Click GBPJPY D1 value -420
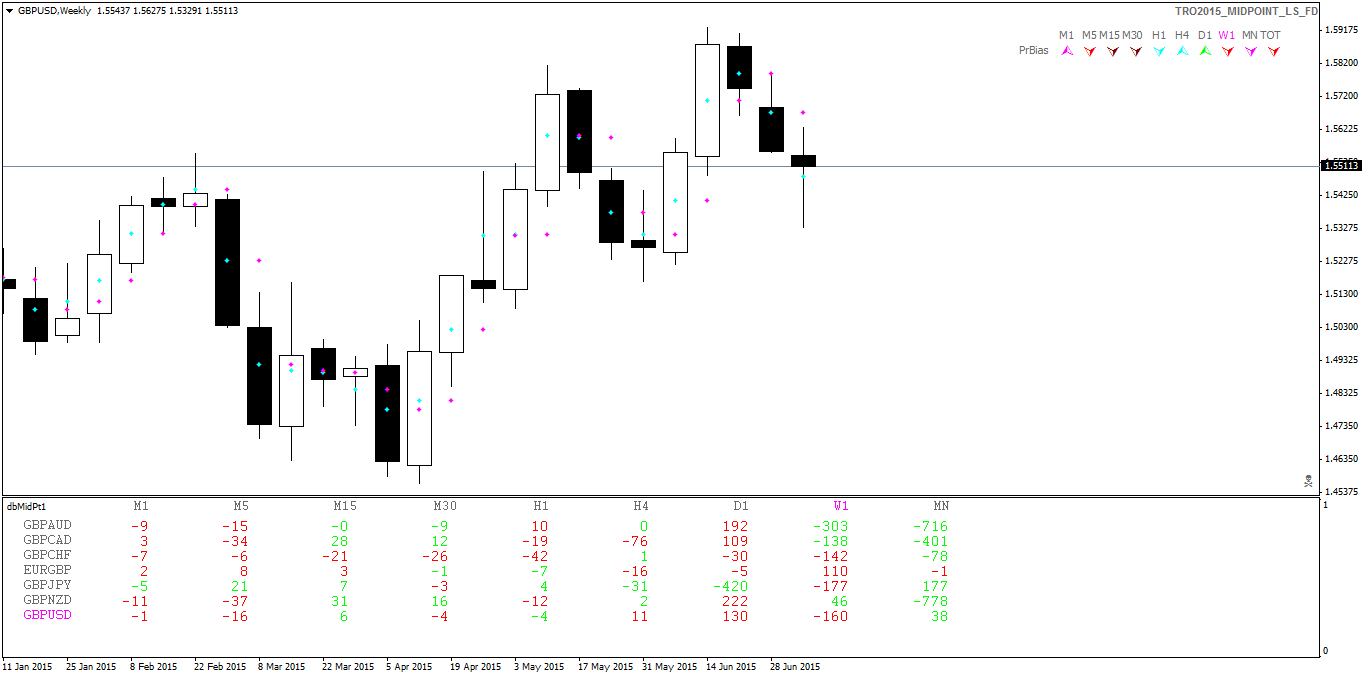This screenshot has height=675, width=1362. (x=730, y=586)
